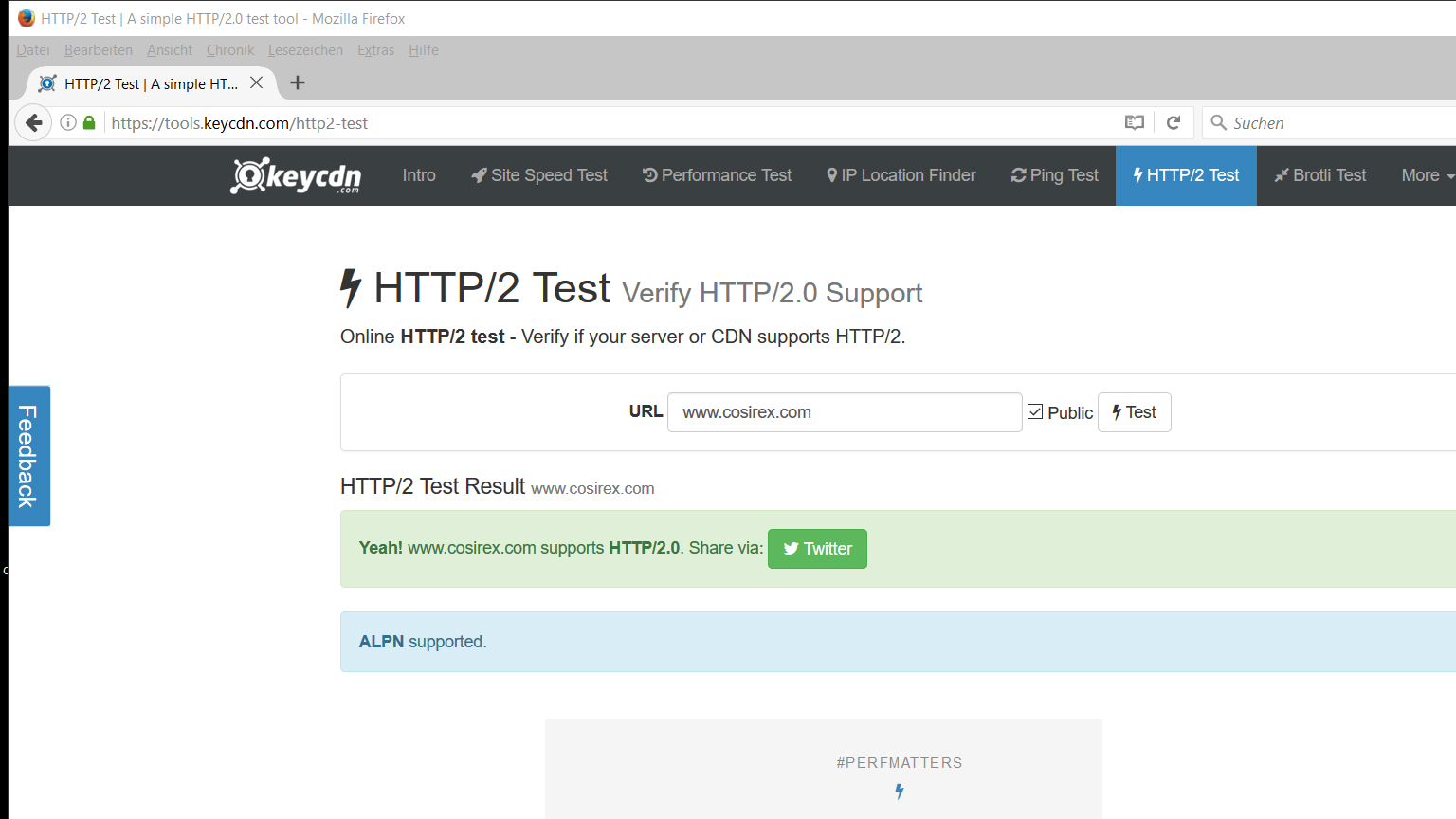
Task: Open the Extras menu
Action: click(375, 50)
